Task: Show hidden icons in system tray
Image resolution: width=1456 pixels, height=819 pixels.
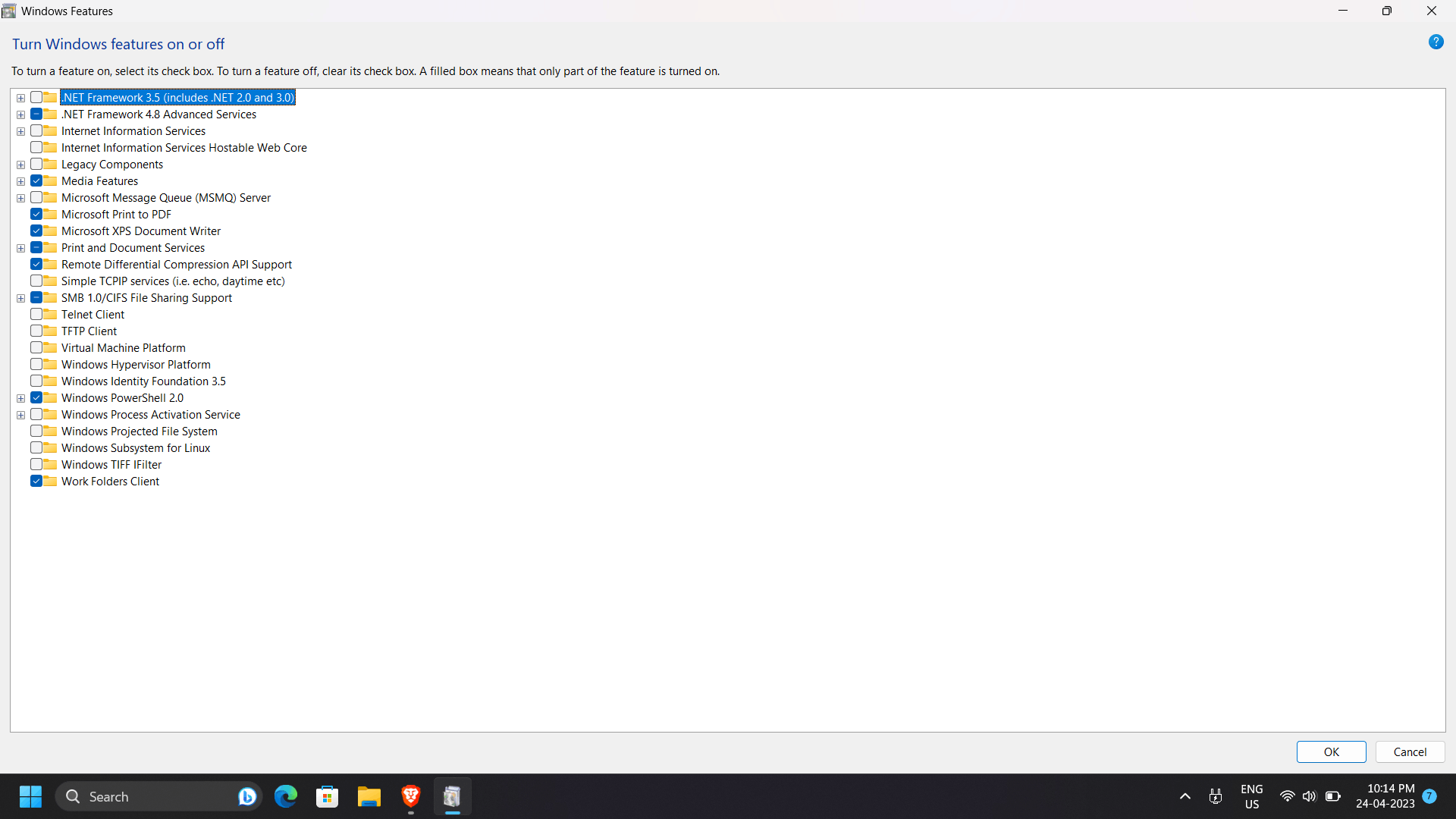Action: pyautogui.click(x=1185, y=796)
